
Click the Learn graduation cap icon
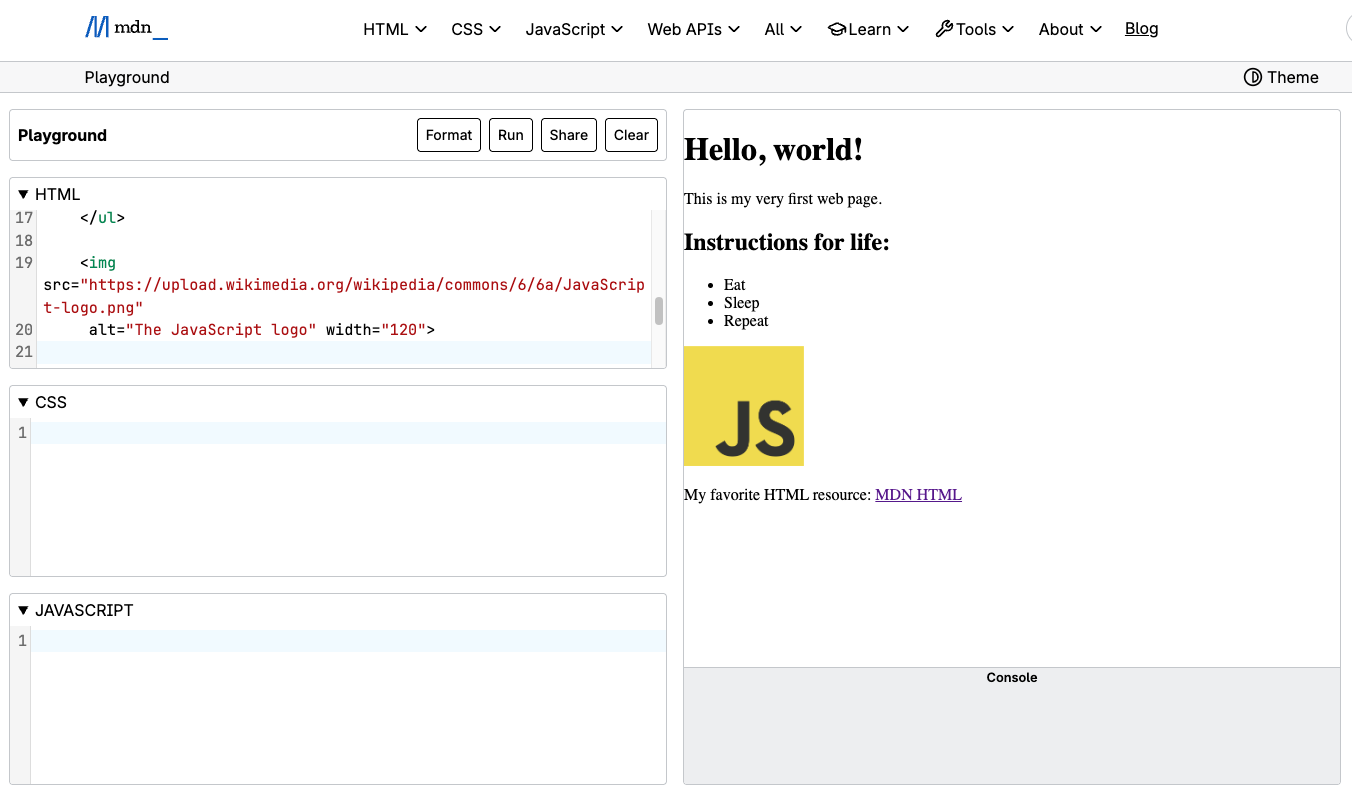837,29
